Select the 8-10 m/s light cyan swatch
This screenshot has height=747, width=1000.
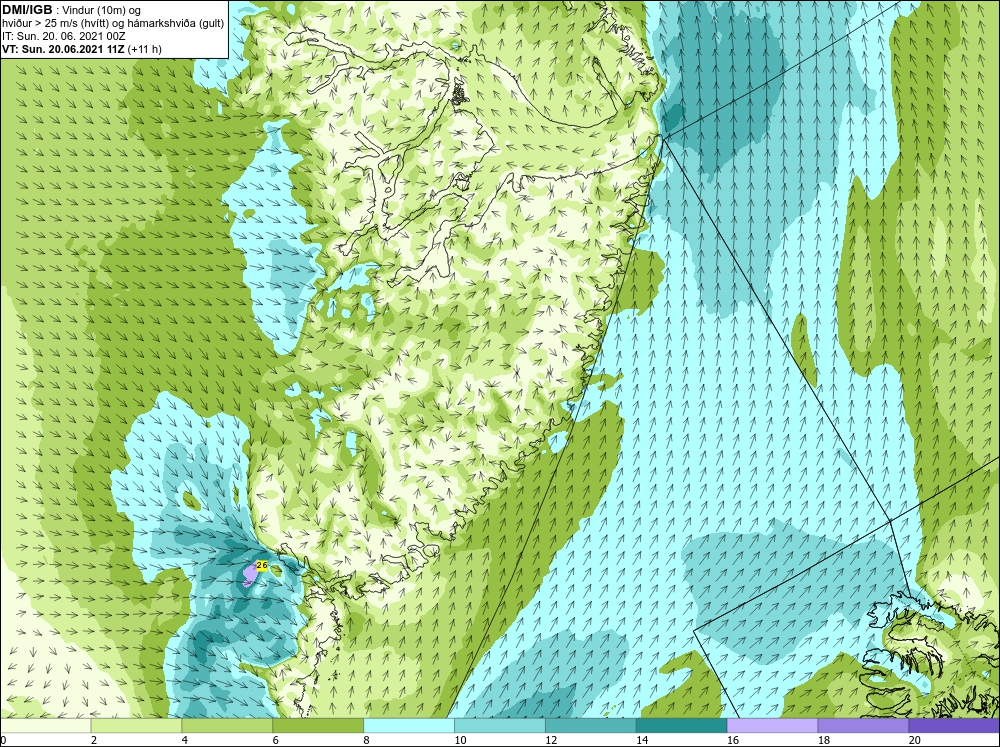[x=409, y=725]
